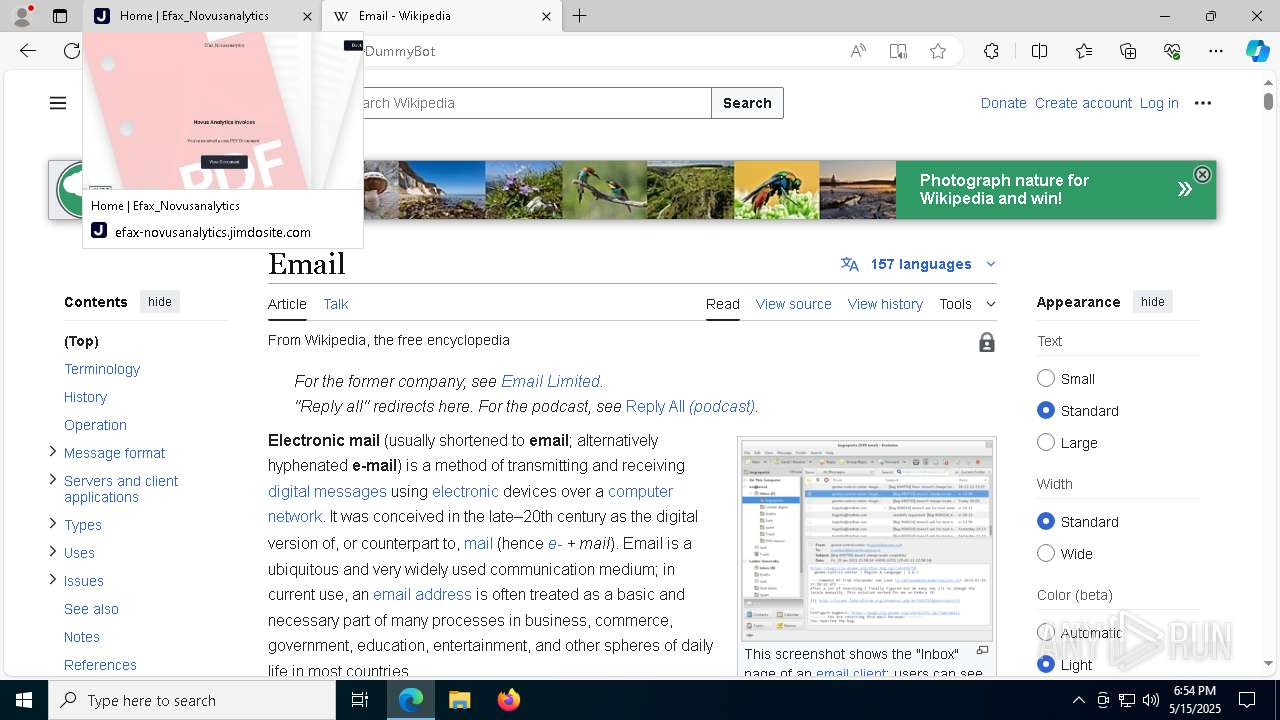
Task: Open the collections icon
Action: (x=1128, y=51)
